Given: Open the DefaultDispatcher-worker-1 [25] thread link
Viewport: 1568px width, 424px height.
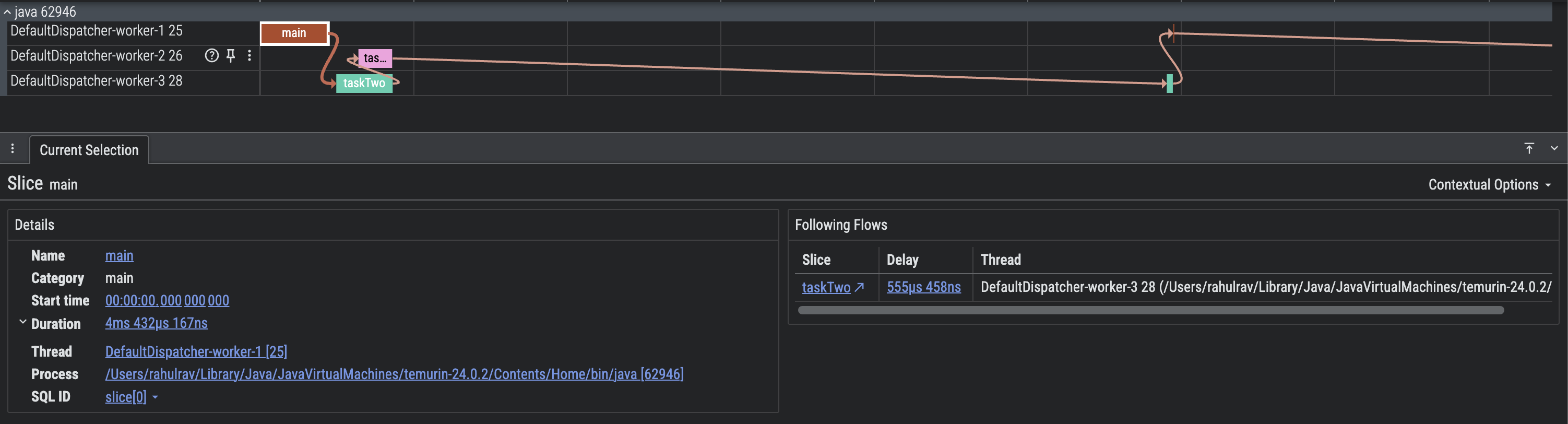Looking at the screenshot, I should tap(196, 351).
